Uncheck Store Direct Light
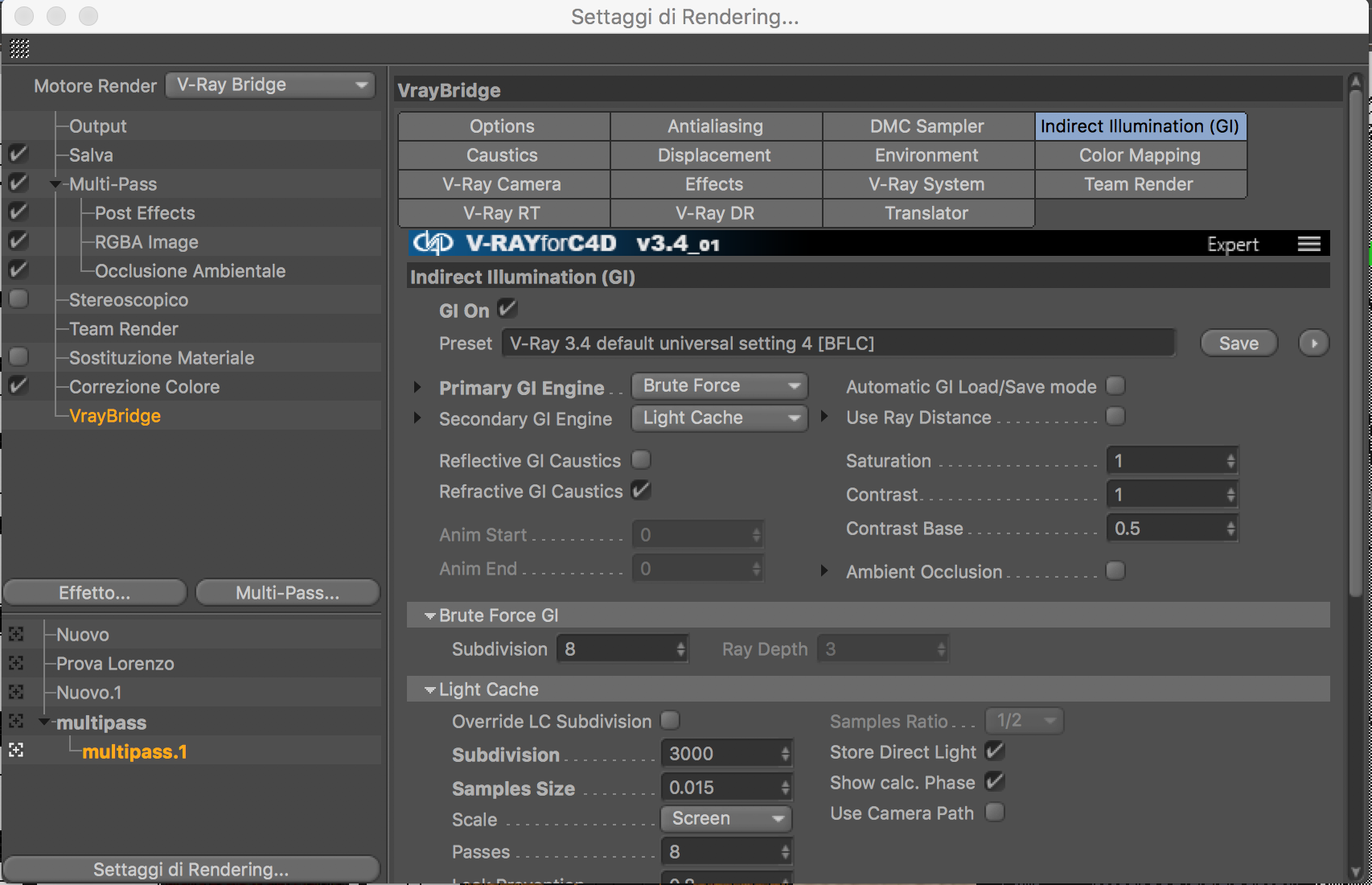This screenshot has width=1372, height=885. (x=995, y=751)
